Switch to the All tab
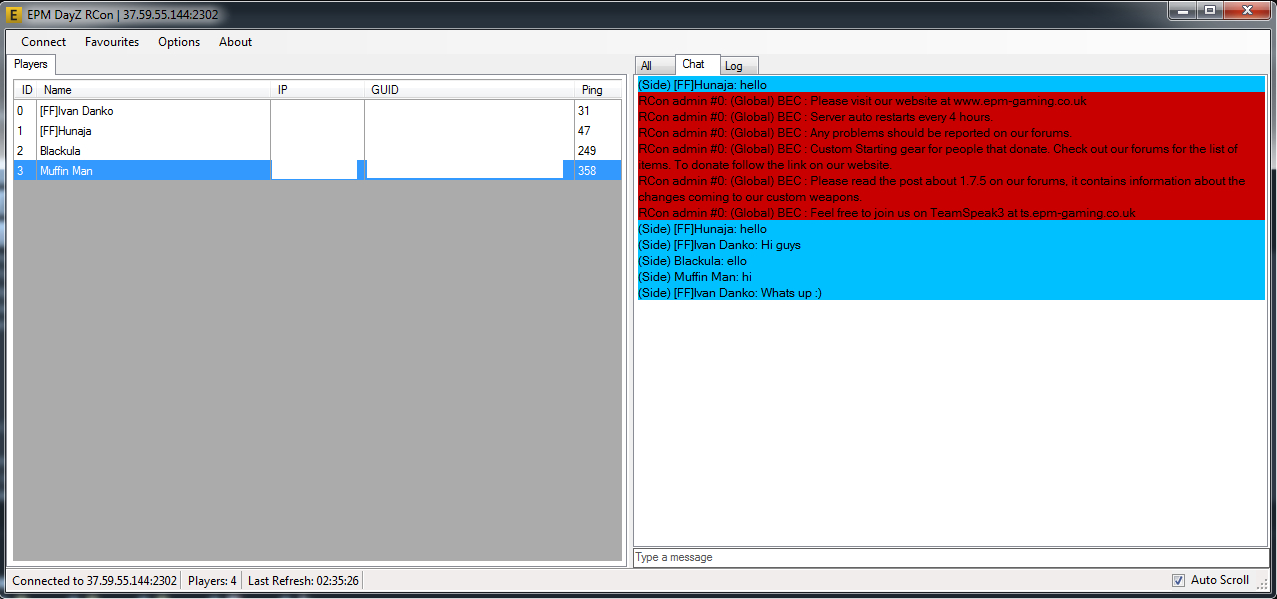Image resolution: width=1277 pixels, height=599 pixels. [x=647, y=66]
